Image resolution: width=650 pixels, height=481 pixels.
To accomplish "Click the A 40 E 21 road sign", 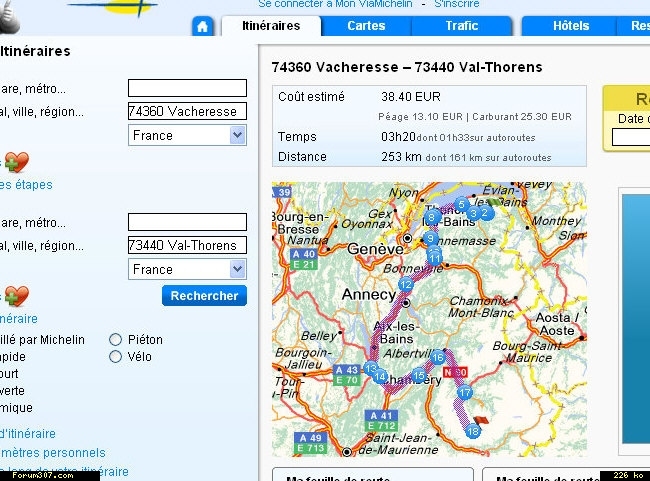I will click(303, 259).
